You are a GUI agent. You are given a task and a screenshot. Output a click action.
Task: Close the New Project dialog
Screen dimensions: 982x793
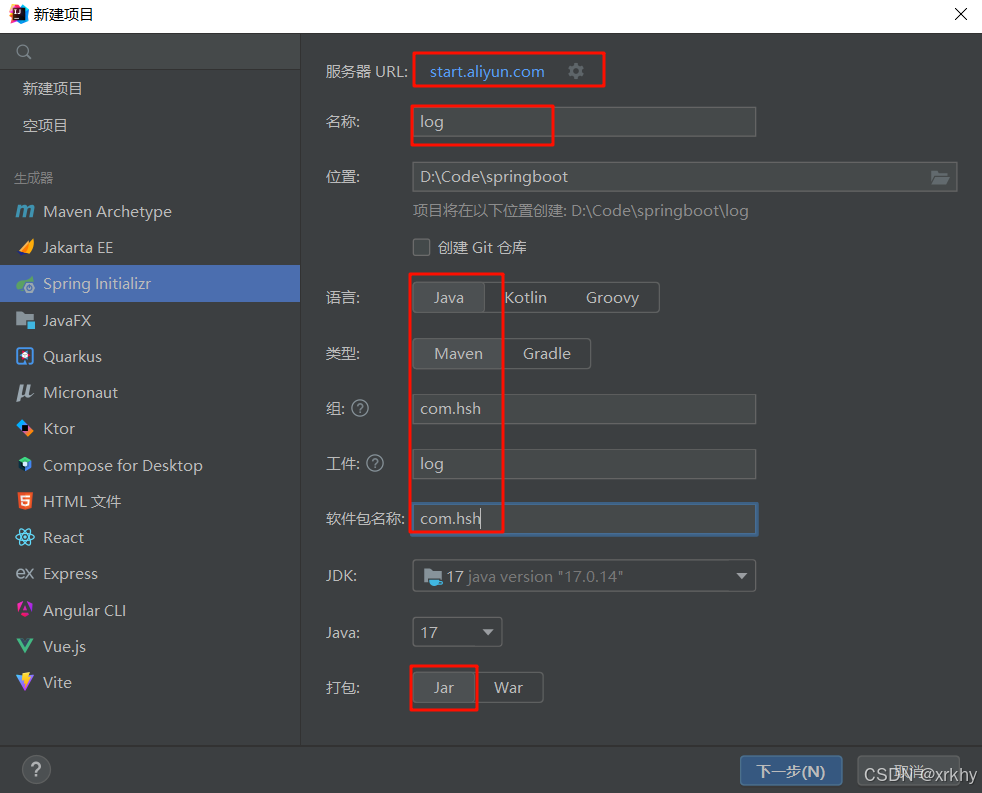(961, 14)
